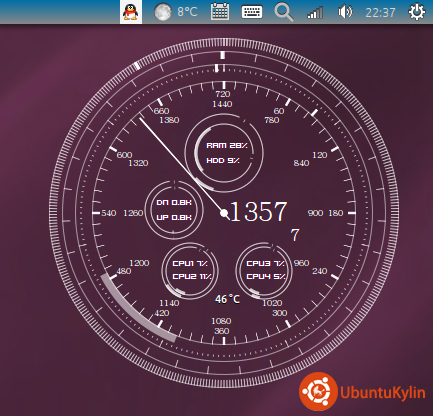This screenshot has width=433, height=416.
Task: Open the magnifier search icon
Action: pyautogui.click(x=284, y=12)
